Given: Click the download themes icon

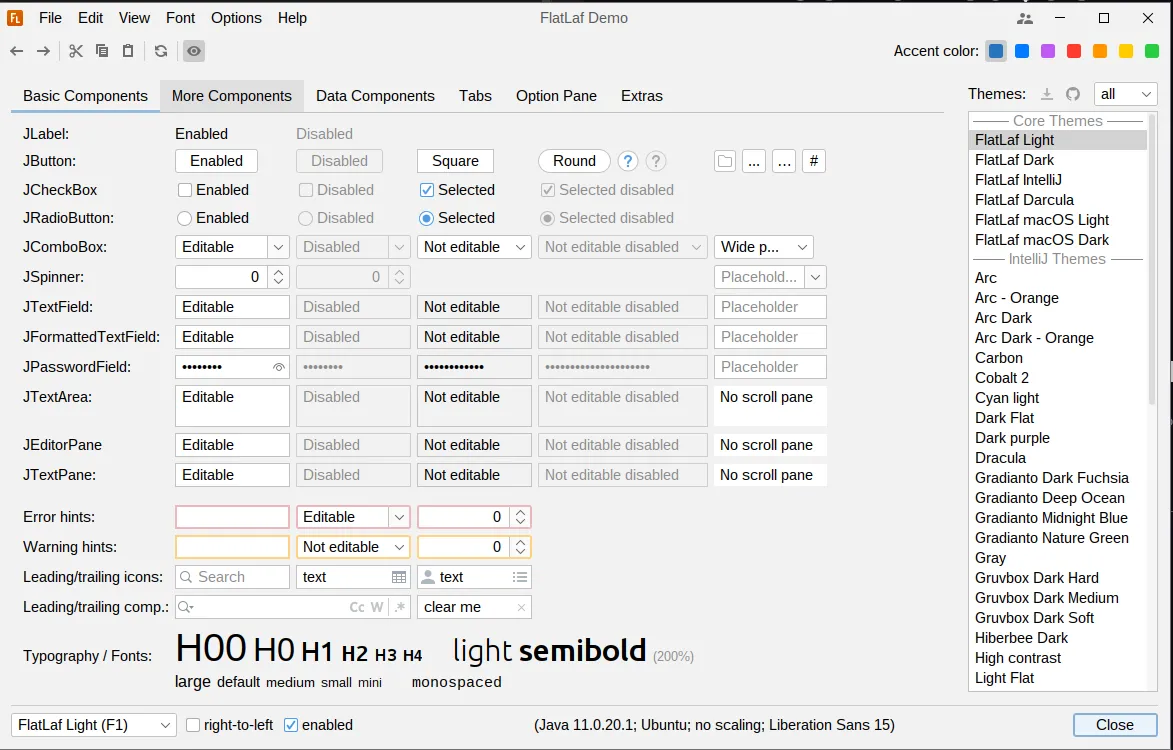Looking at the screenshot, I should [x=1047, y=94].
